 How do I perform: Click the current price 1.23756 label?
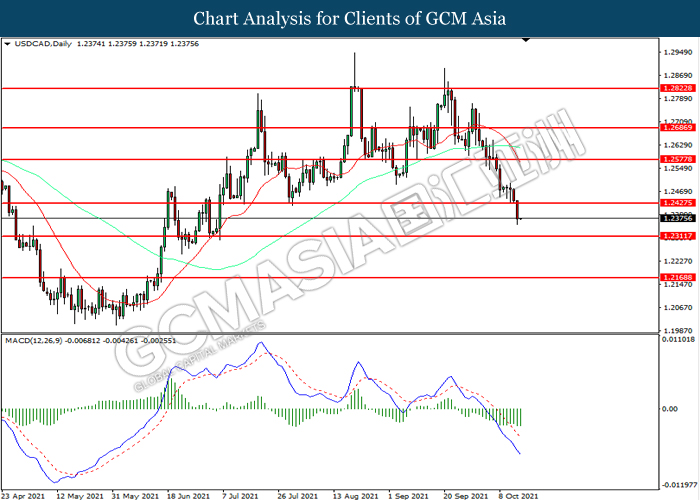tap(677, 218)
